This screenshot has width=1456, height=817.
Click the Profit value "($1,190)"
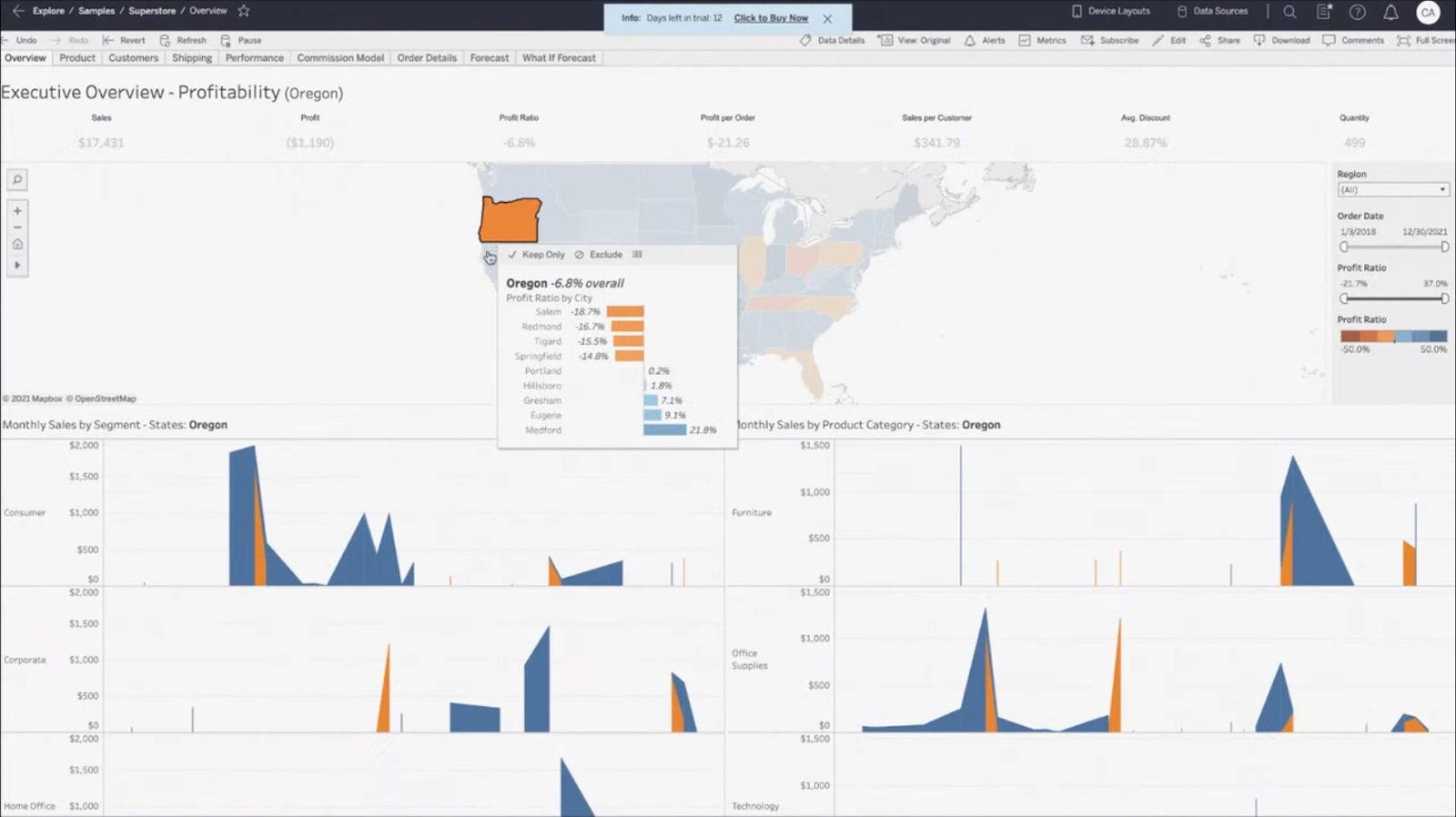pyautogui.click(x=310, y=143)
